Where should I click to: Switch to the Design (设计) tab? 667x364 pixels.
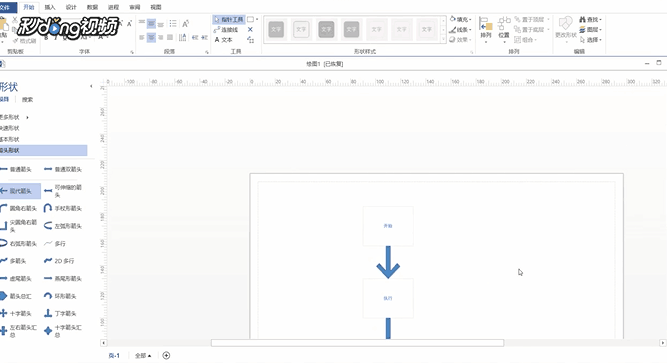pos(71,7)
